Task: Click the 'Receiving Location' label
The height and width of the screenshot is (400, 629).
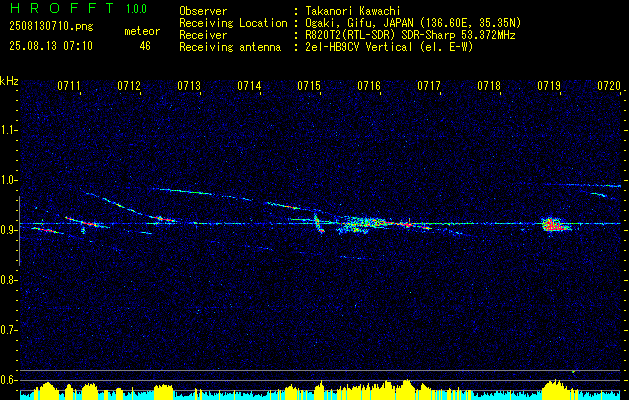Action: point(233,23)
